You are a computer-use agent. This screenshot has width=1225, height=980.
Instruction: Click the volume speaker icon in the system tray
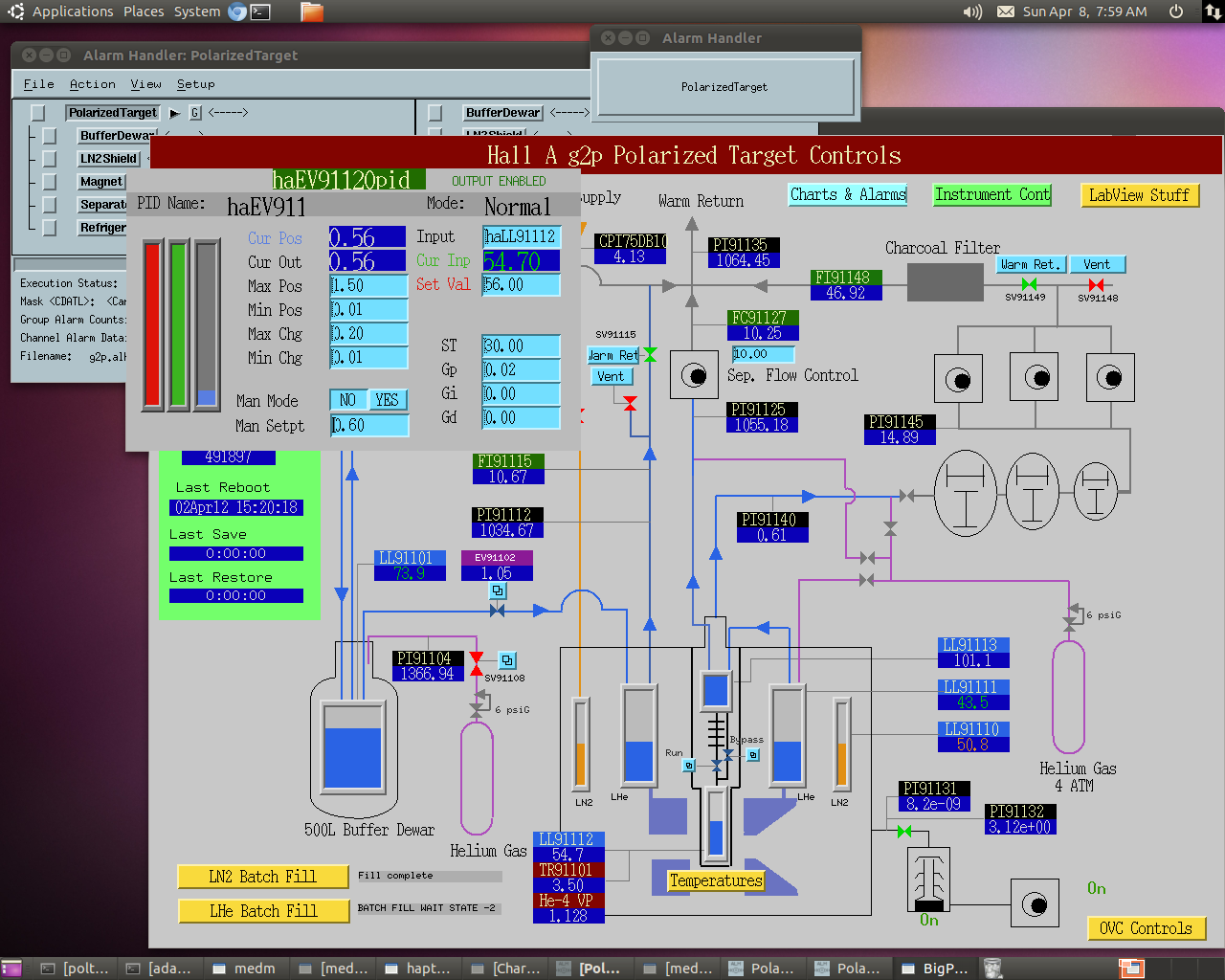(x=972, y=11)
